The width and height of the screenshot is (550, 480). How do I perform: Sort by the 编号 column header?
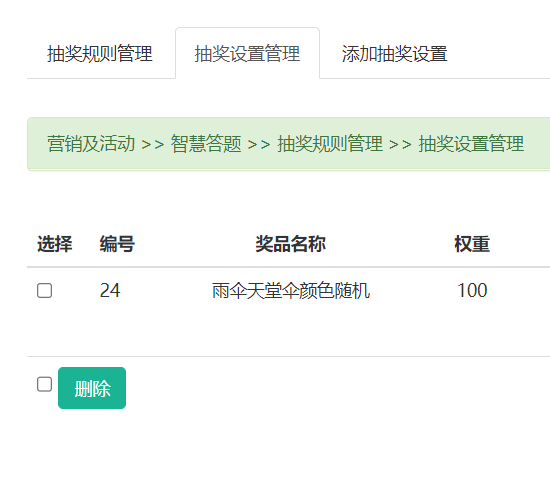coord(117,244)
